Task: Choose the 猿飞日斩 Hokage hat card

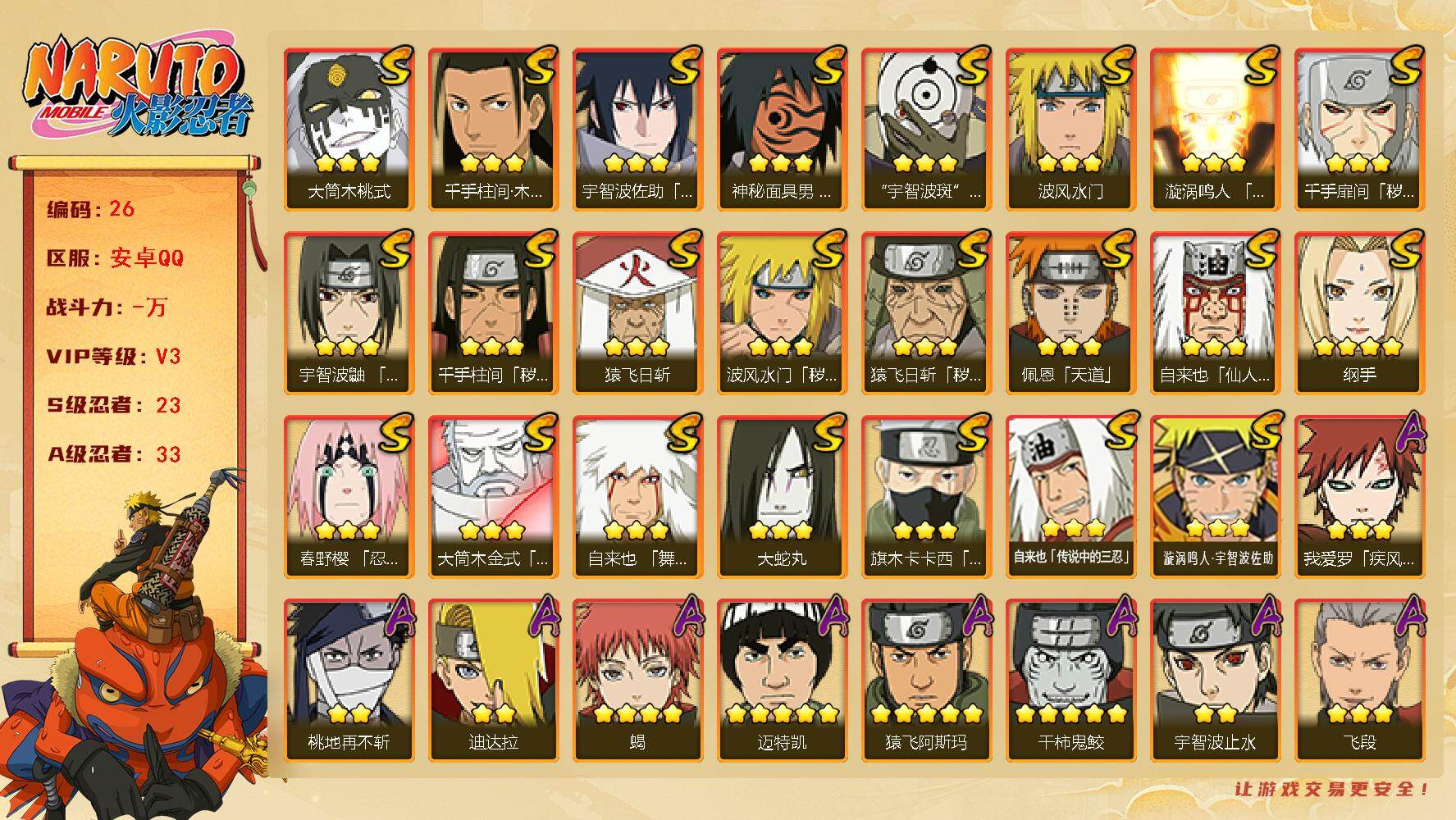Action: click(x=637, y=313)
